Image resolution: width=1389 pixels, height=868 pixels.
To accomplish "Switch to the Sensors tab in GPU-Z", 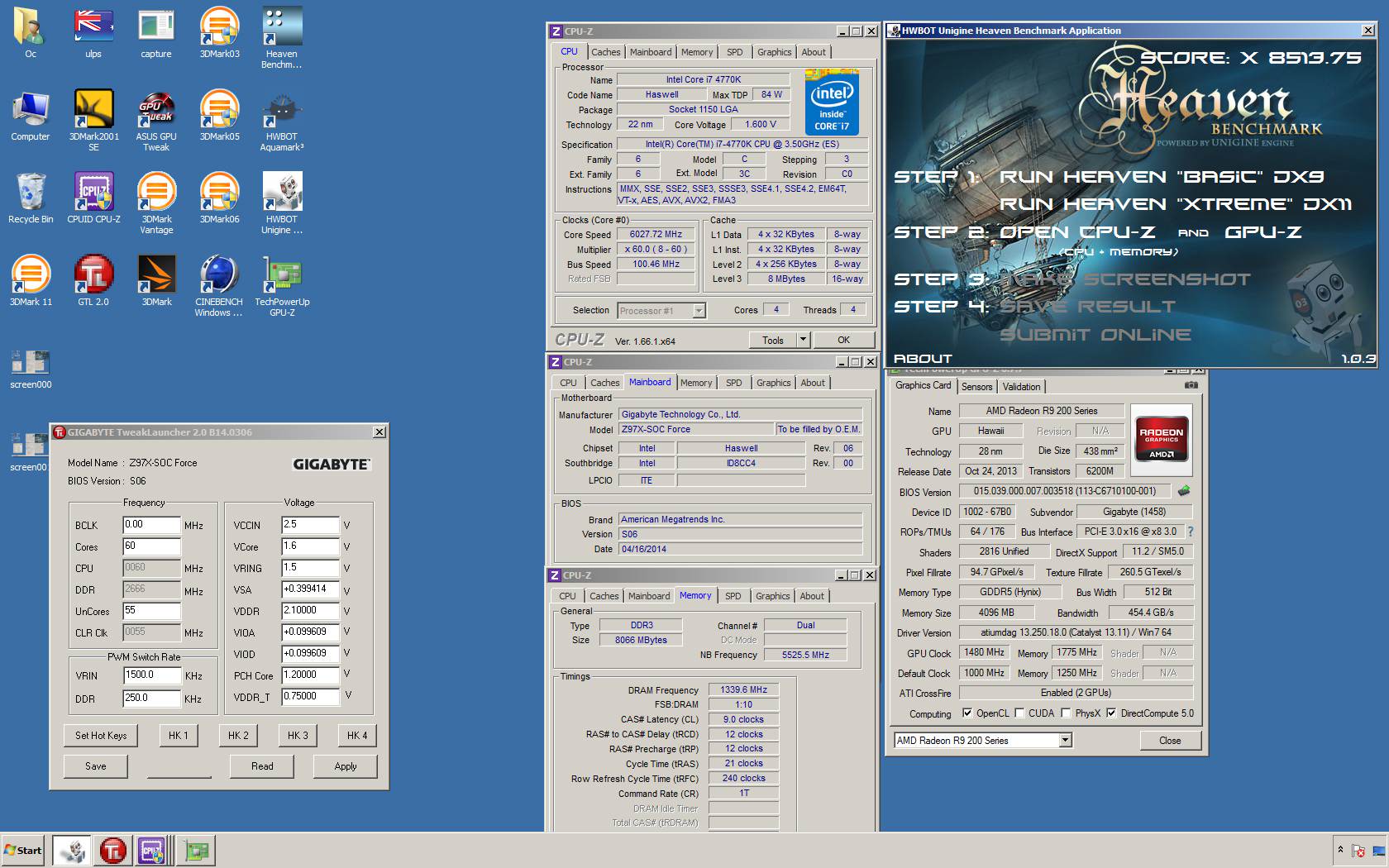I will (976, 387).
